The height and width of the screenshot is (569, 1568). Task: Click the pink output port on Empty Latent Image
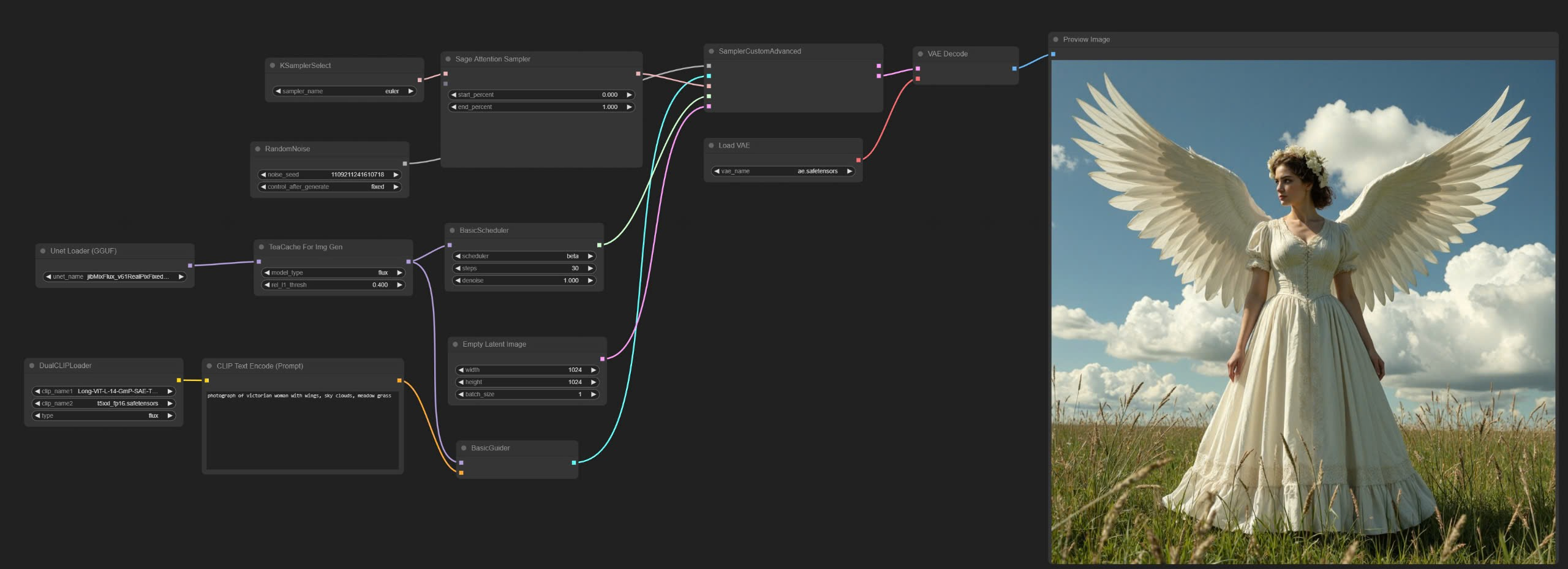(602, 359)
